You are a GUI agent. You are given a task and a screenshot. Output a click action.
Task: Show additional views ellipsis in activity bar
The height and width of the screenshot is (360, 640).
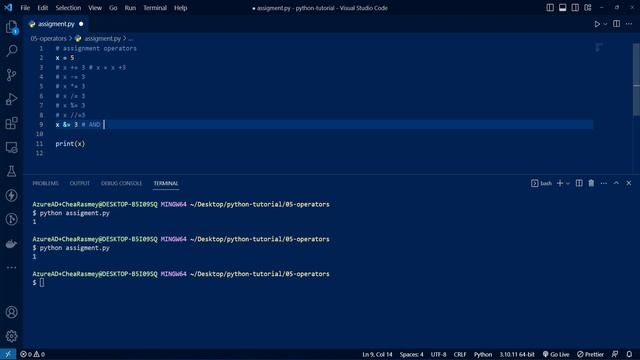click(x=11, y=268)
